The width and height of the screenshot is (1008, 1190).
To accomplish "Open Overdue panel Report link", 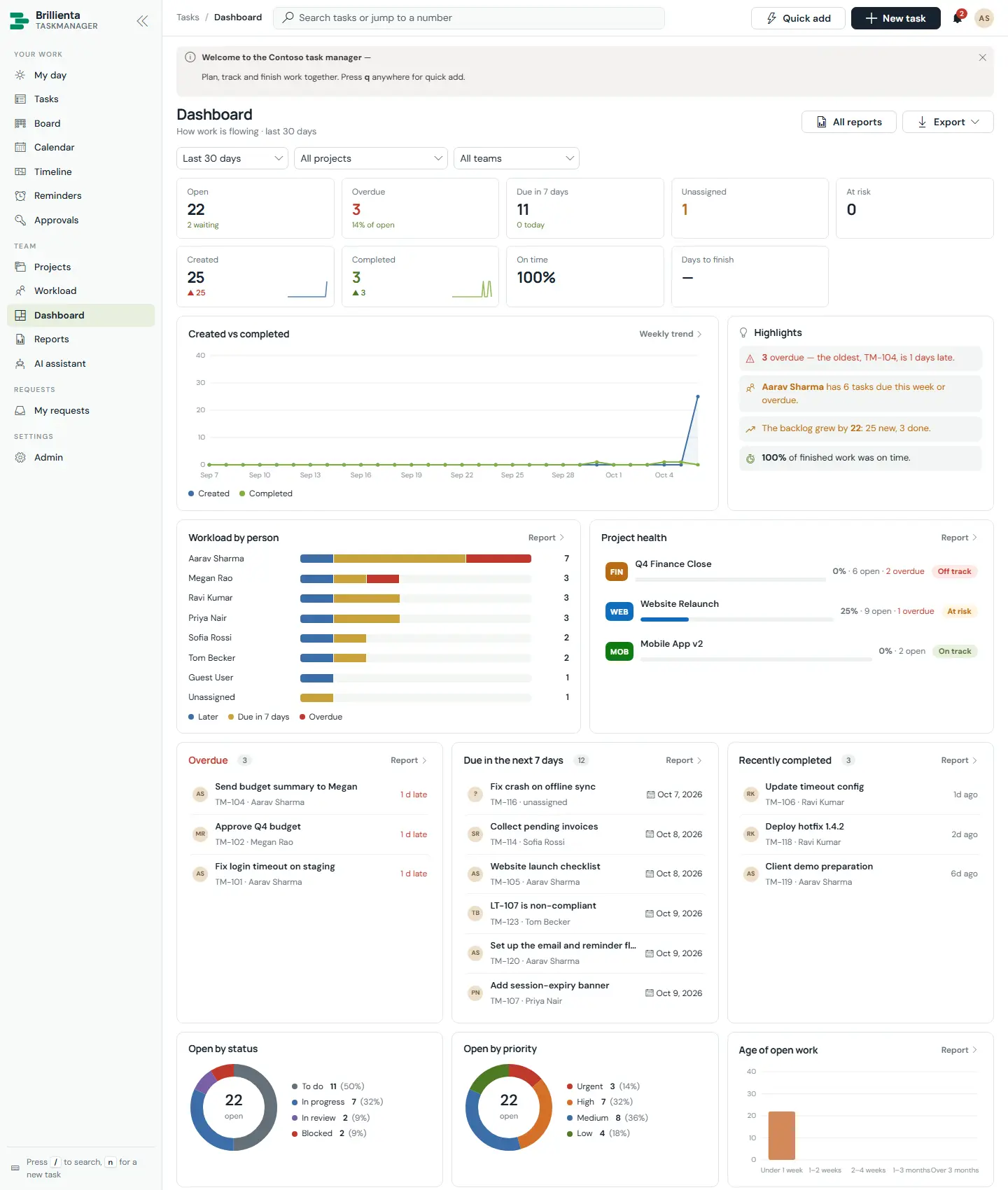I will (x=409, y=760).
